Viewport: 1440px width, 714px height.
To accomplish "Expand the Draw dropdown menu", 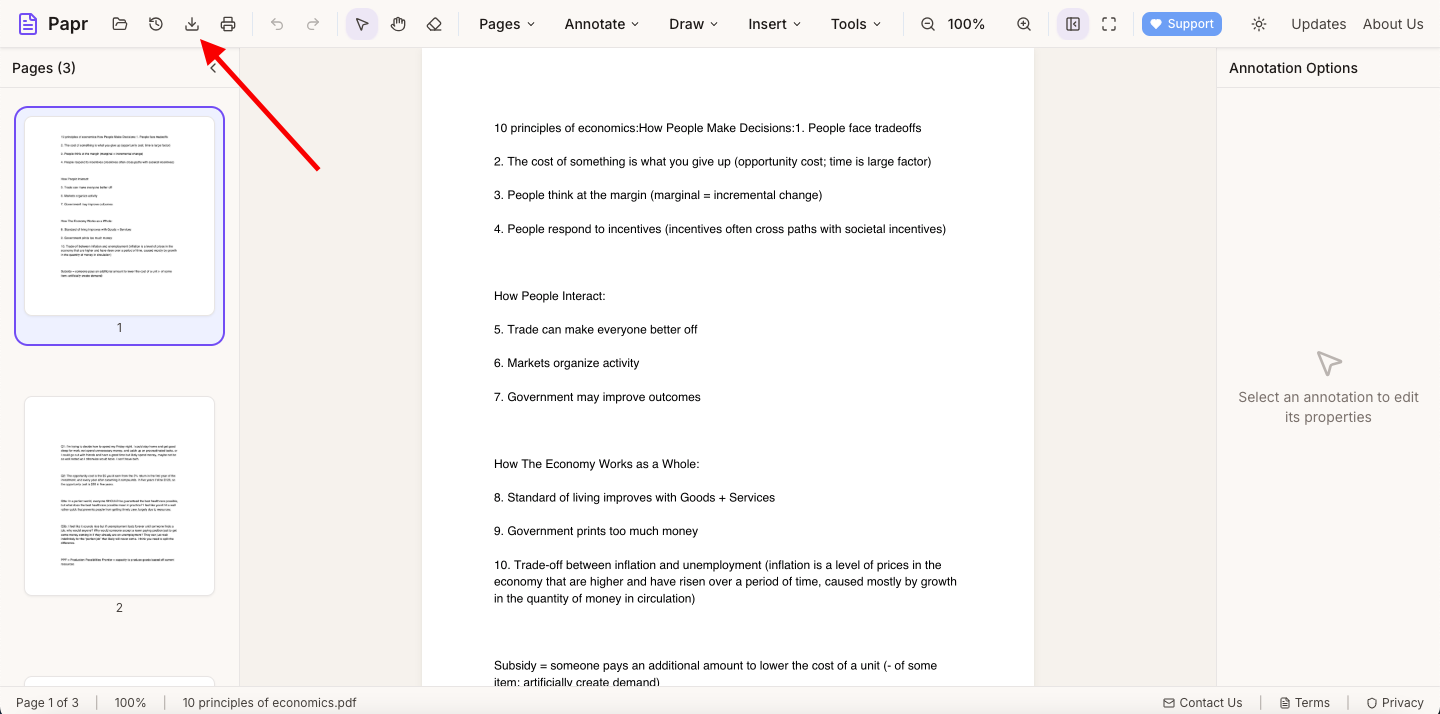I will tap(694, 24).
